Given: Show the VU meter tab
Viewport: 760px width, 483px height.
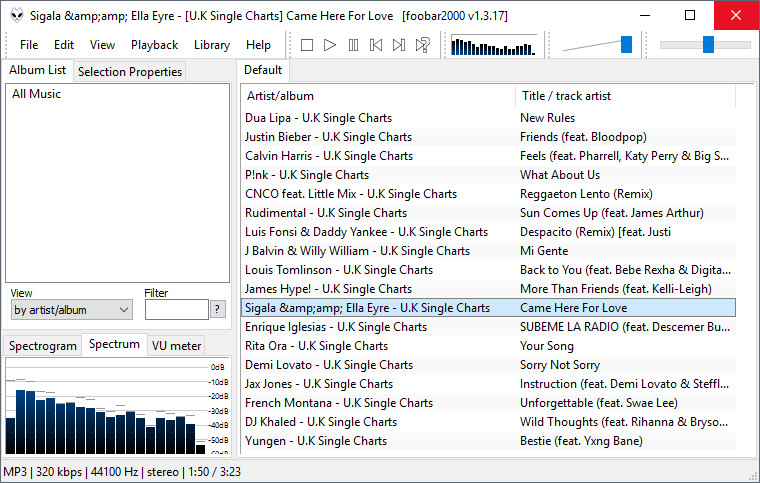Looking at the screenshot, I should 176,346.
